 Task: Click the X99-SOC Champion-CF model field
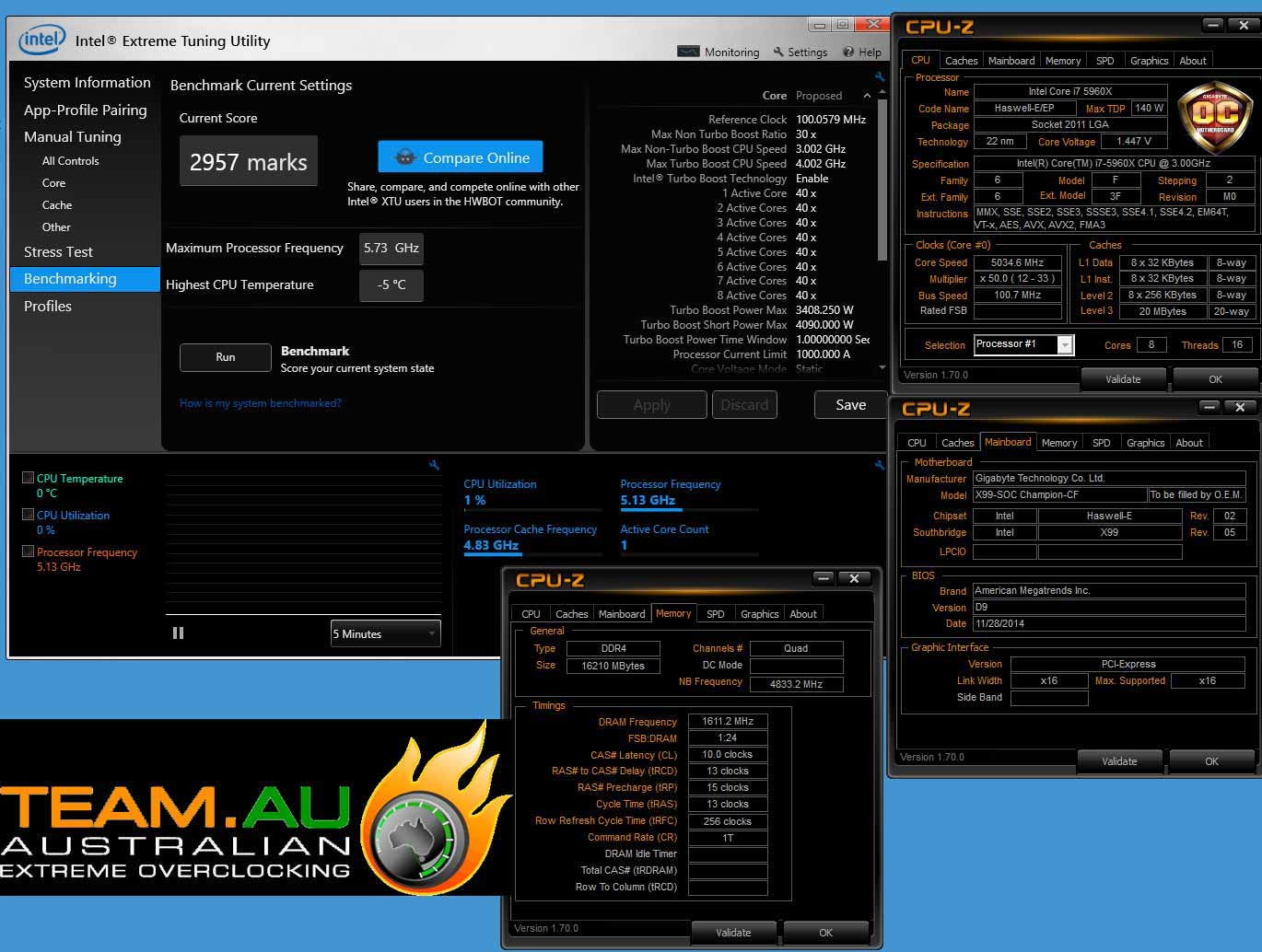1059,495
